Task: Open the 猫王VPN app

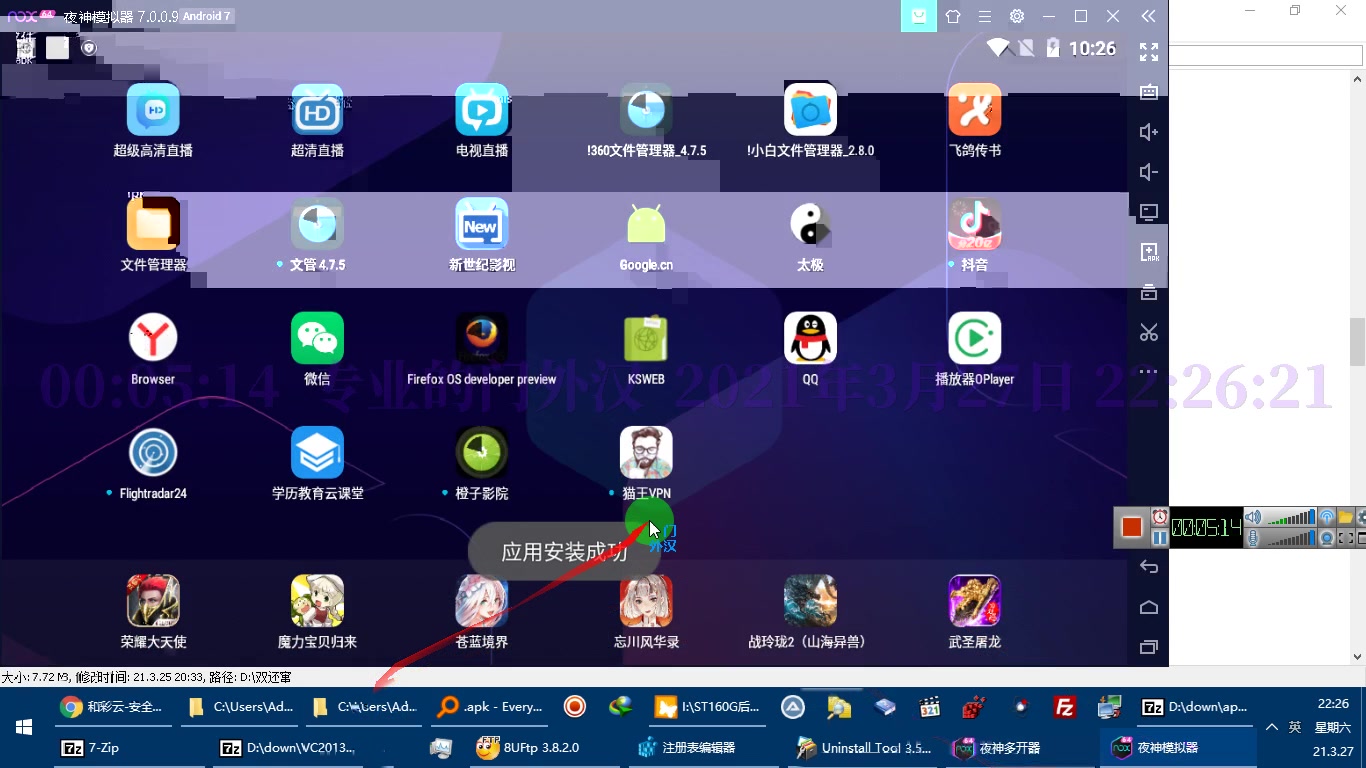Action: [x=646, y=452]
